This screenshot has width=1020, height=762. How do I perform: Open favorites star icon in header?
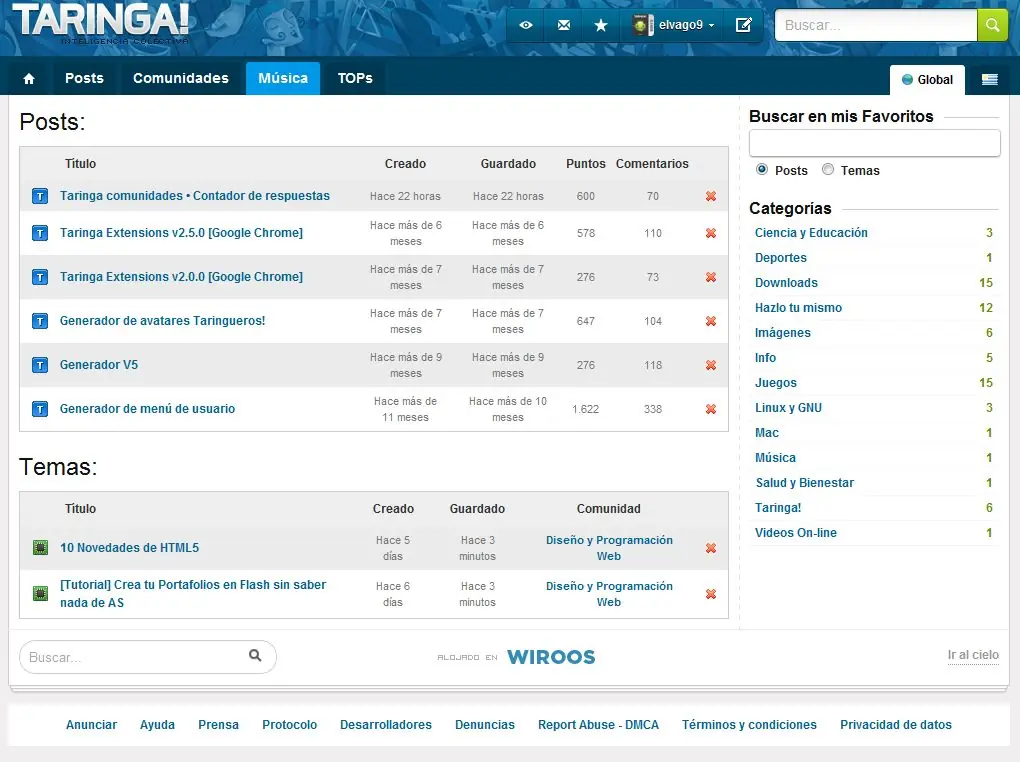coord(601,25)
